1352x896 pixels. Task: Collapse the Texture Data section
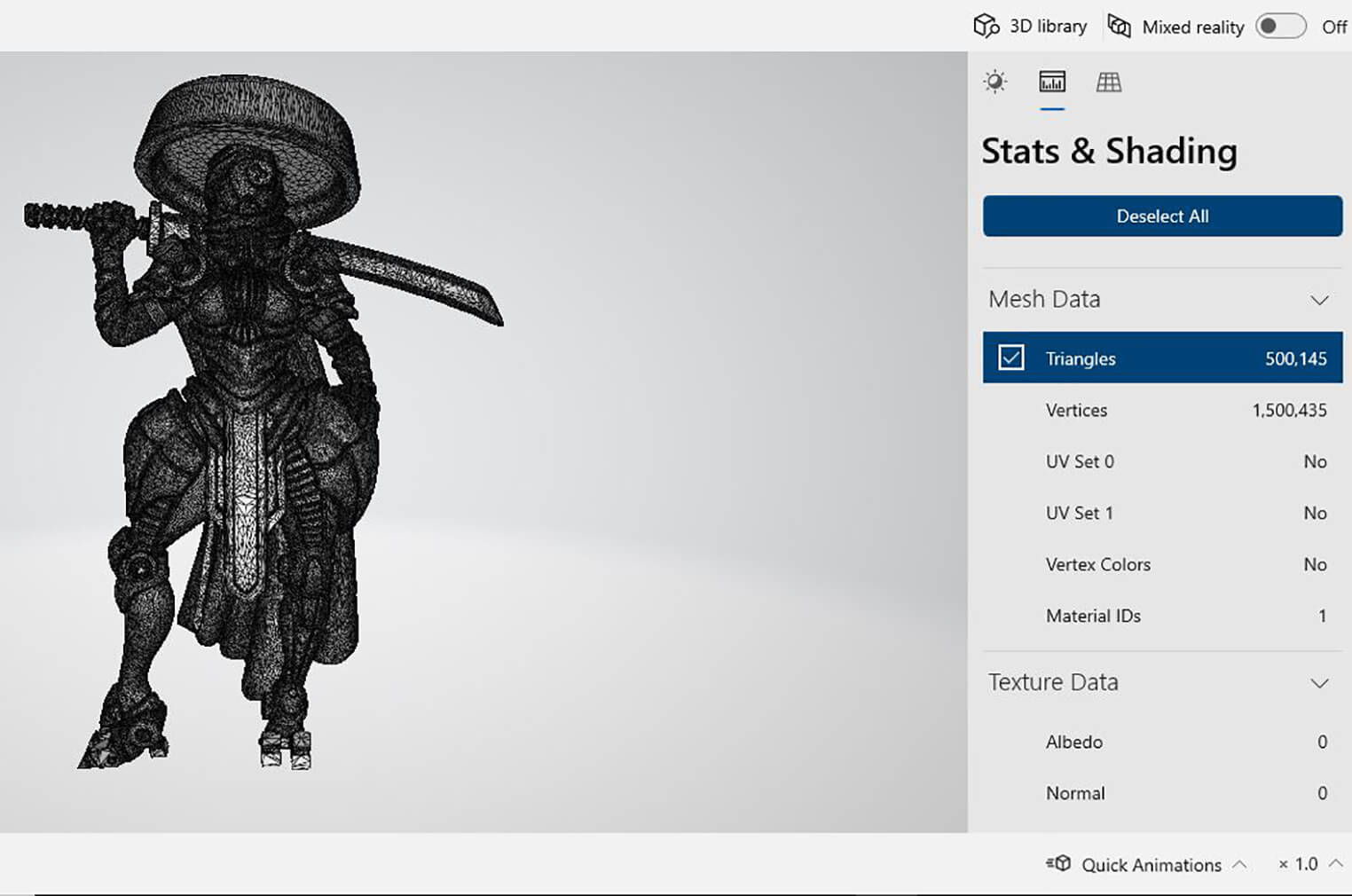click(x=1319, y=683)
